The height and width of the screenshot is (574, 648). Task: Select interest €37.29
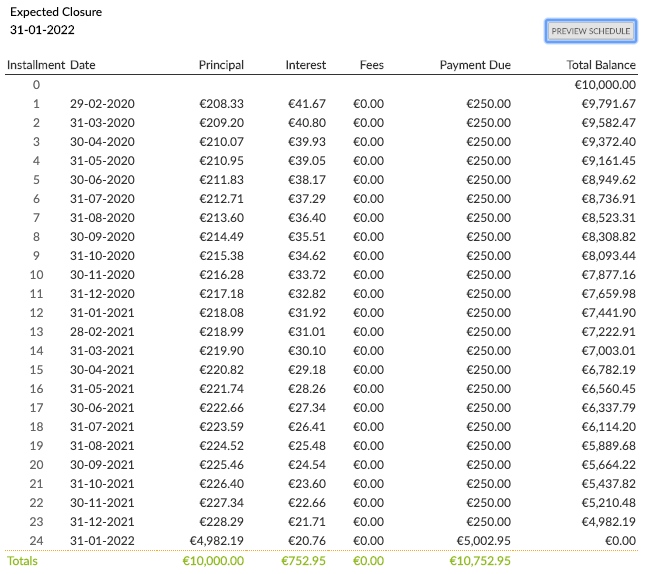click(x=307, y=199)
